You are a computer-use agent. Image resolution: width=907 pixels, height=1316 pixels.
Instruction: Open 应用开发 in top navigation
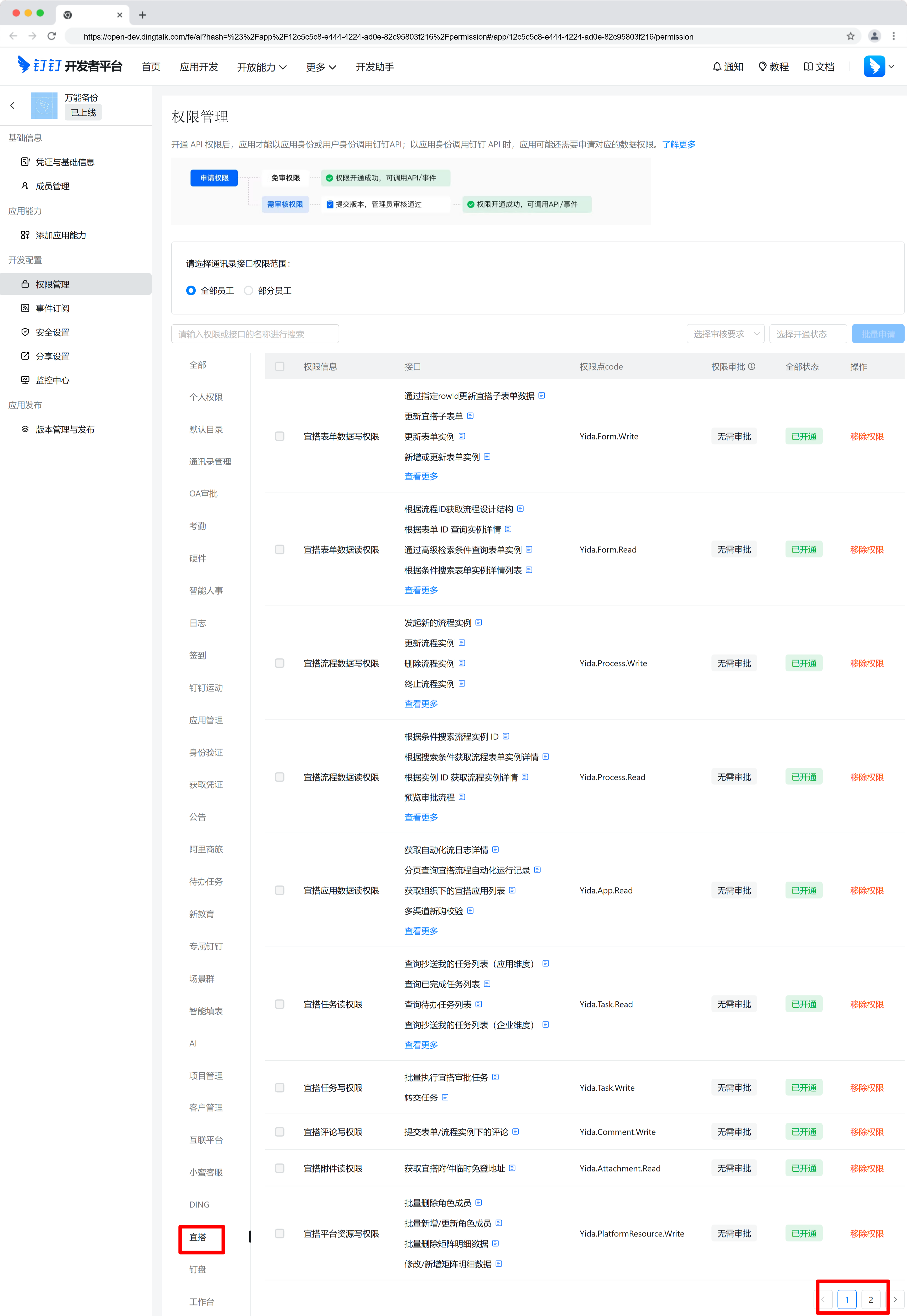click(199, 67)
